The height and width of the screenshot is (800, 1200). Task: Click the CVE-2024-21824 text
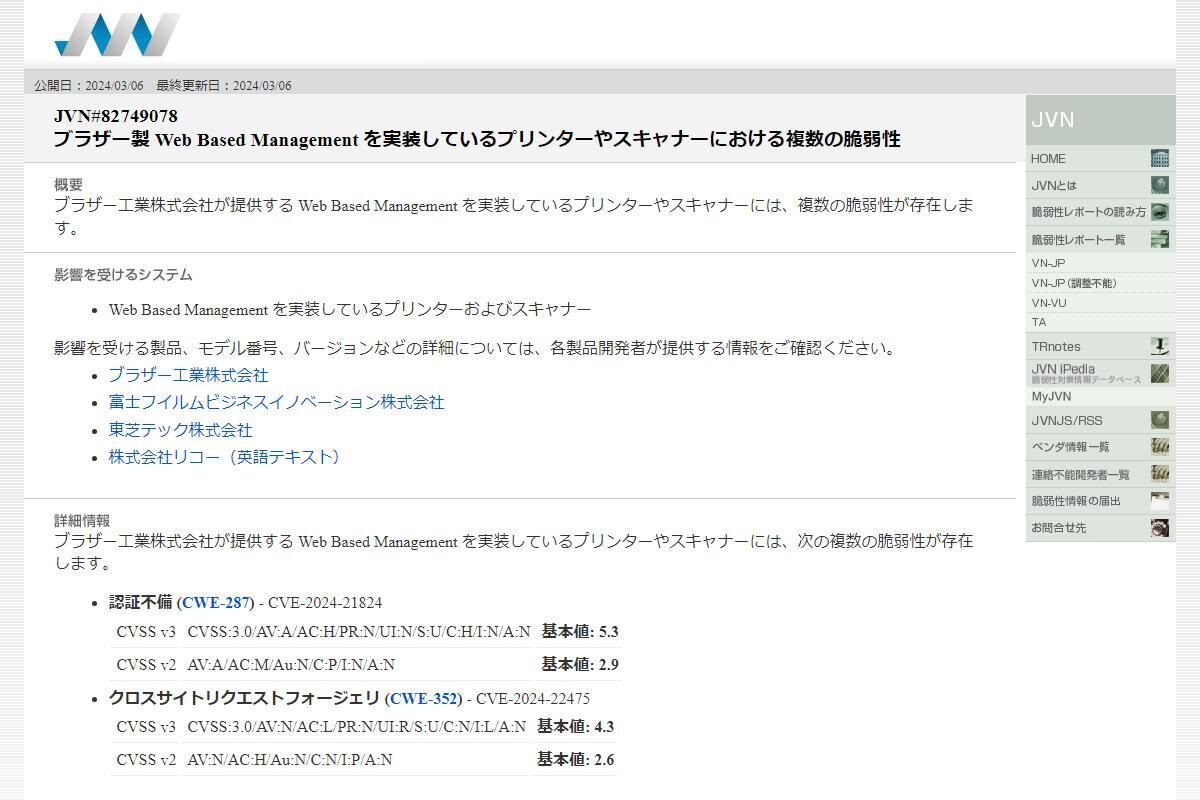coord(324,602)
